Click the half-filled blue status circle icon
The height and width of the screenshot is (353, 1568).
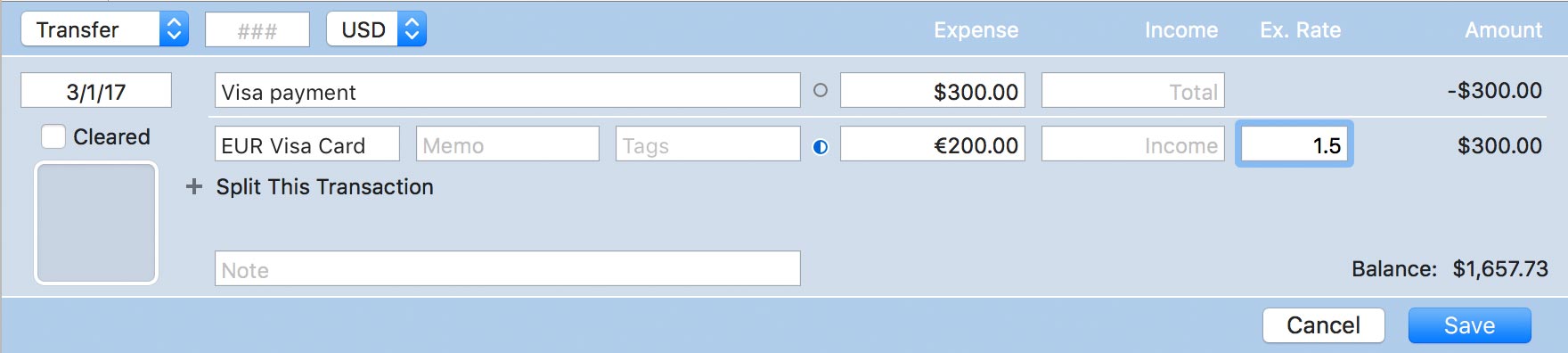[x=821, y=147]
